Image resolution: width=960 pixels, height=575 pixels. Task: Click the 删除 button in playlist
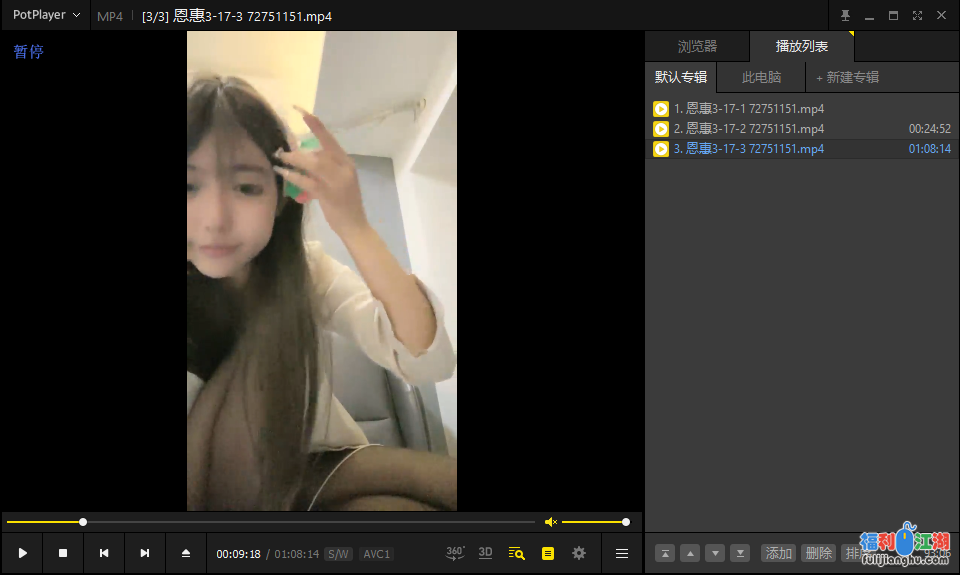(818, 553)
